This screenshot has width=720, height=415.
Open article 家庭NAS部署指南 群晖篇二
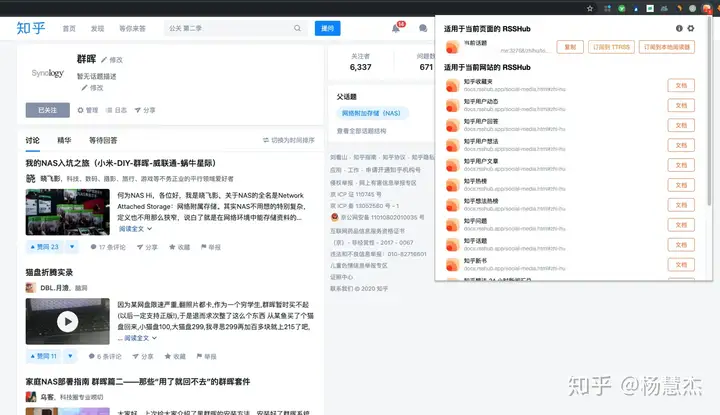138,382
